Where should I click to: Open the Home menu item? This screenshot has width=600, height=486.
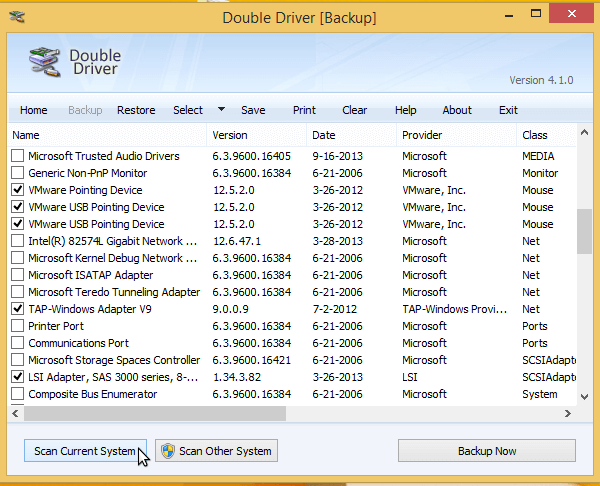coord(34,110)
